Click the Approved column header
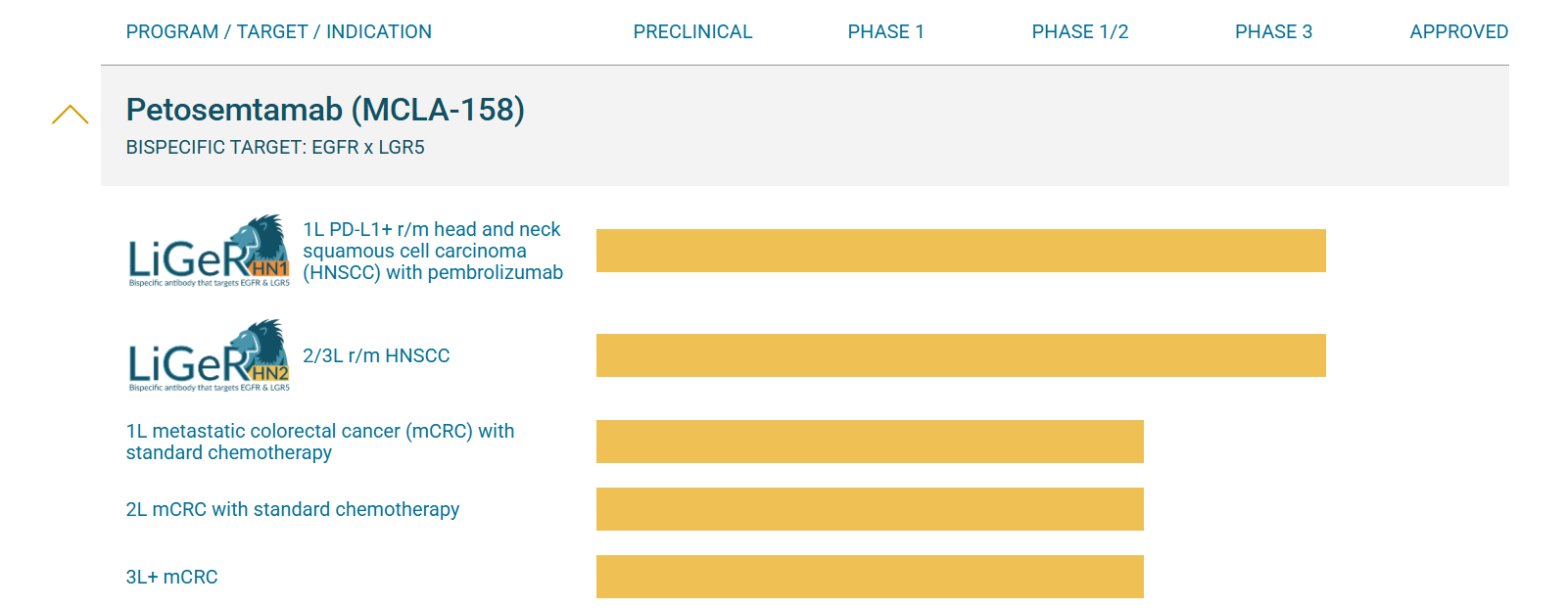This screenshot has height=608, width=1568. (1458, 32)
